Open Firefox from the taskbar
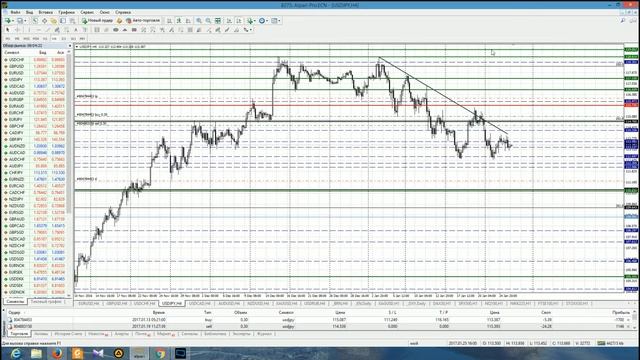The width and height of the screenshot is (640, 360). (57, 353)
